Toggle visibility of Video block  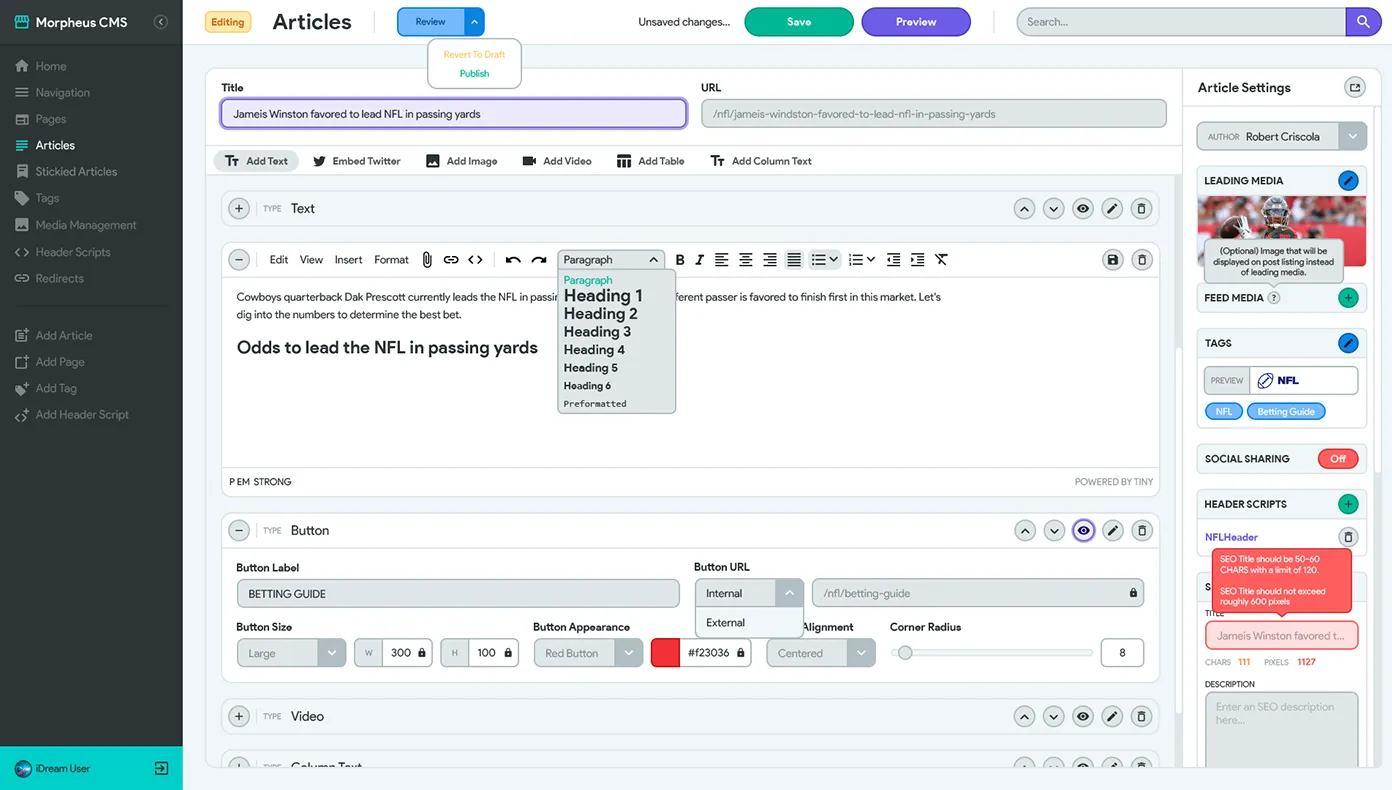[1083, 717]
